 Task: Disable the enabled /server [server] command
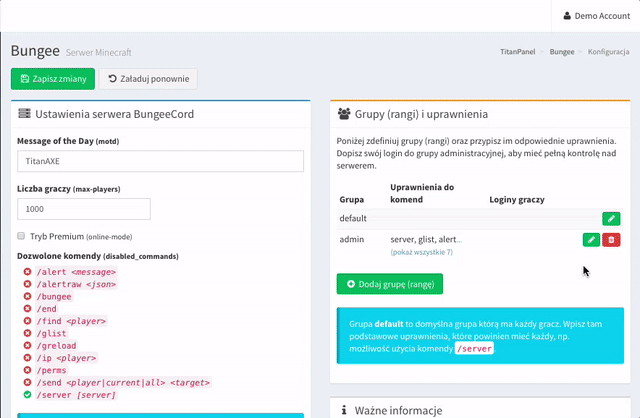[x=26, y=395]
